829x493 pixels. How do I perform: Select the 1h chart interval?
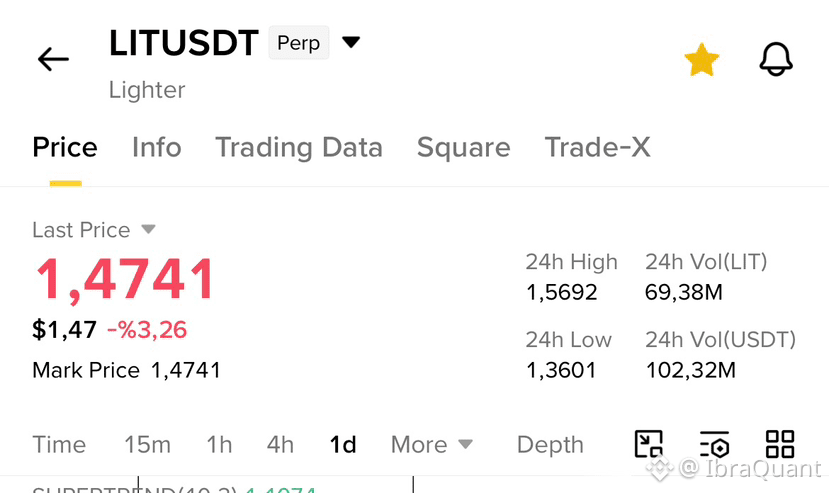[x=219, y=444]
